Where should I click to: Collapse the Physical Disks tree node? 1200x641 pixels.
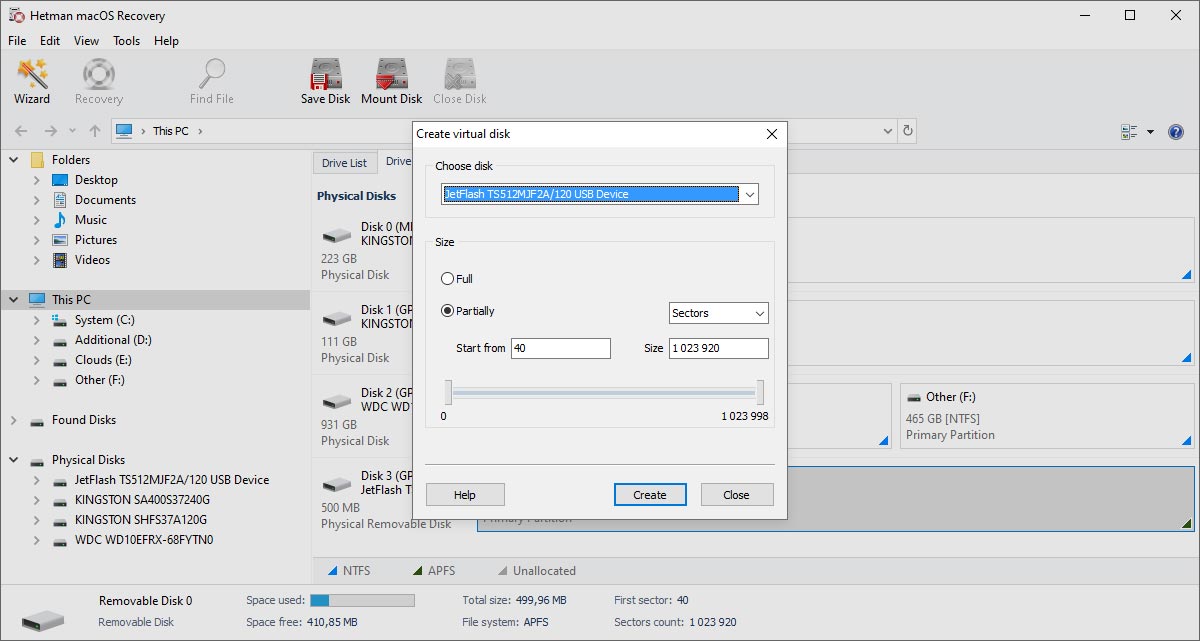14,460
